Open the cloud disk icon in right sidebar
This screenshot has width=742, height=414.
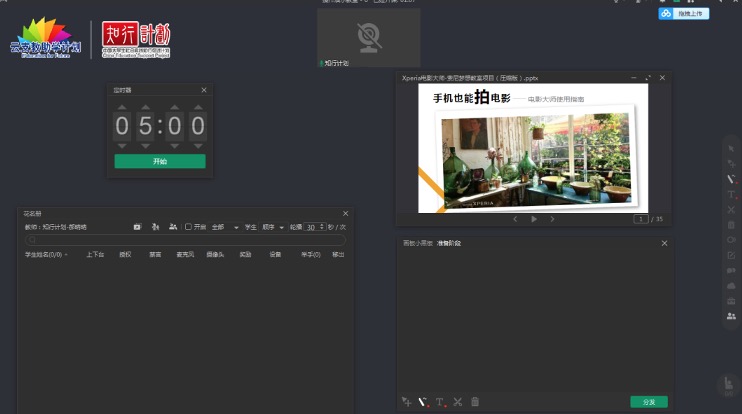click(731, 286)
